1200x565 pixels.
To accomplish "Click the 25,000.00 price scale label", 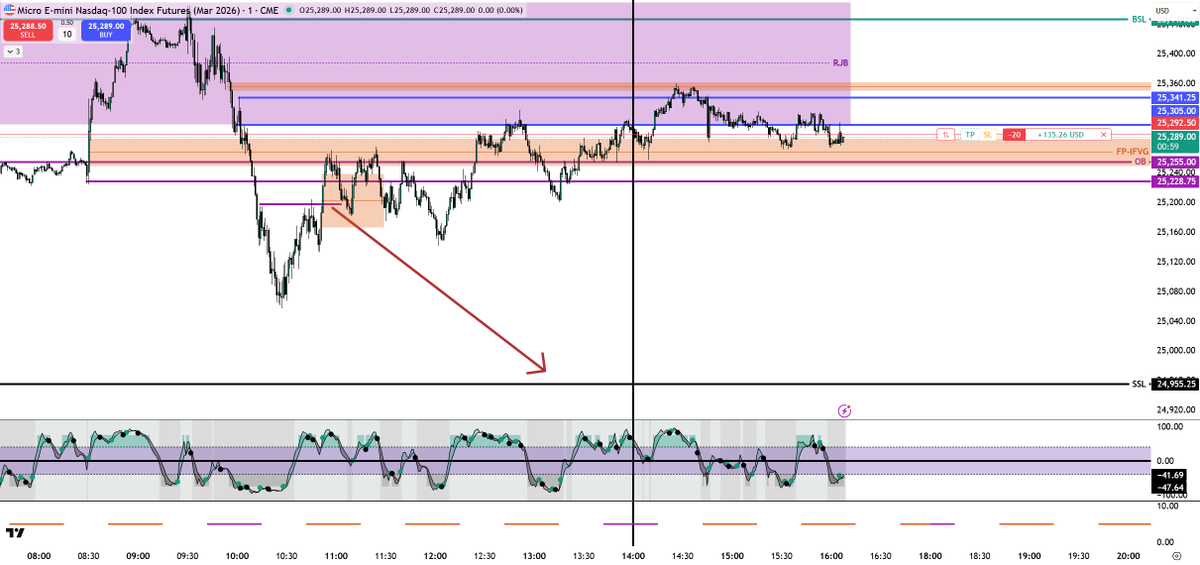I will tap(1176, 350).
